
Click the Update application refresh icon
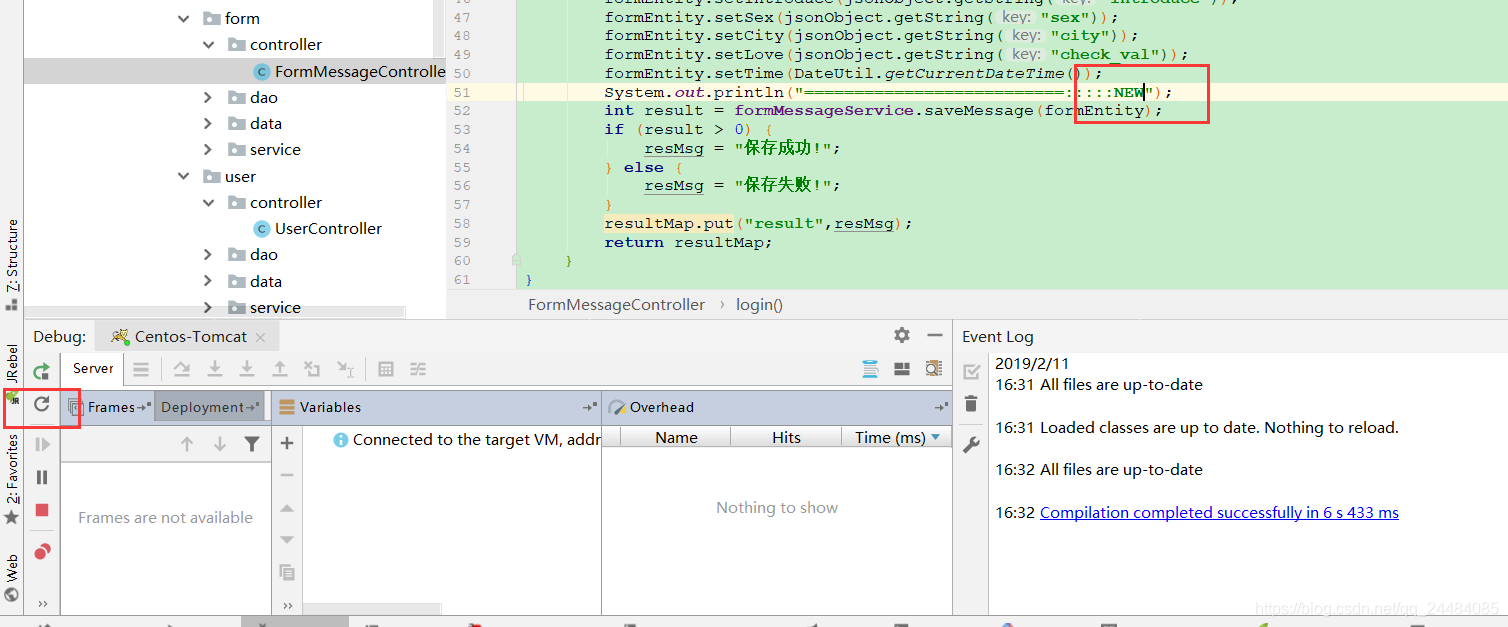(x=42, y=404)
